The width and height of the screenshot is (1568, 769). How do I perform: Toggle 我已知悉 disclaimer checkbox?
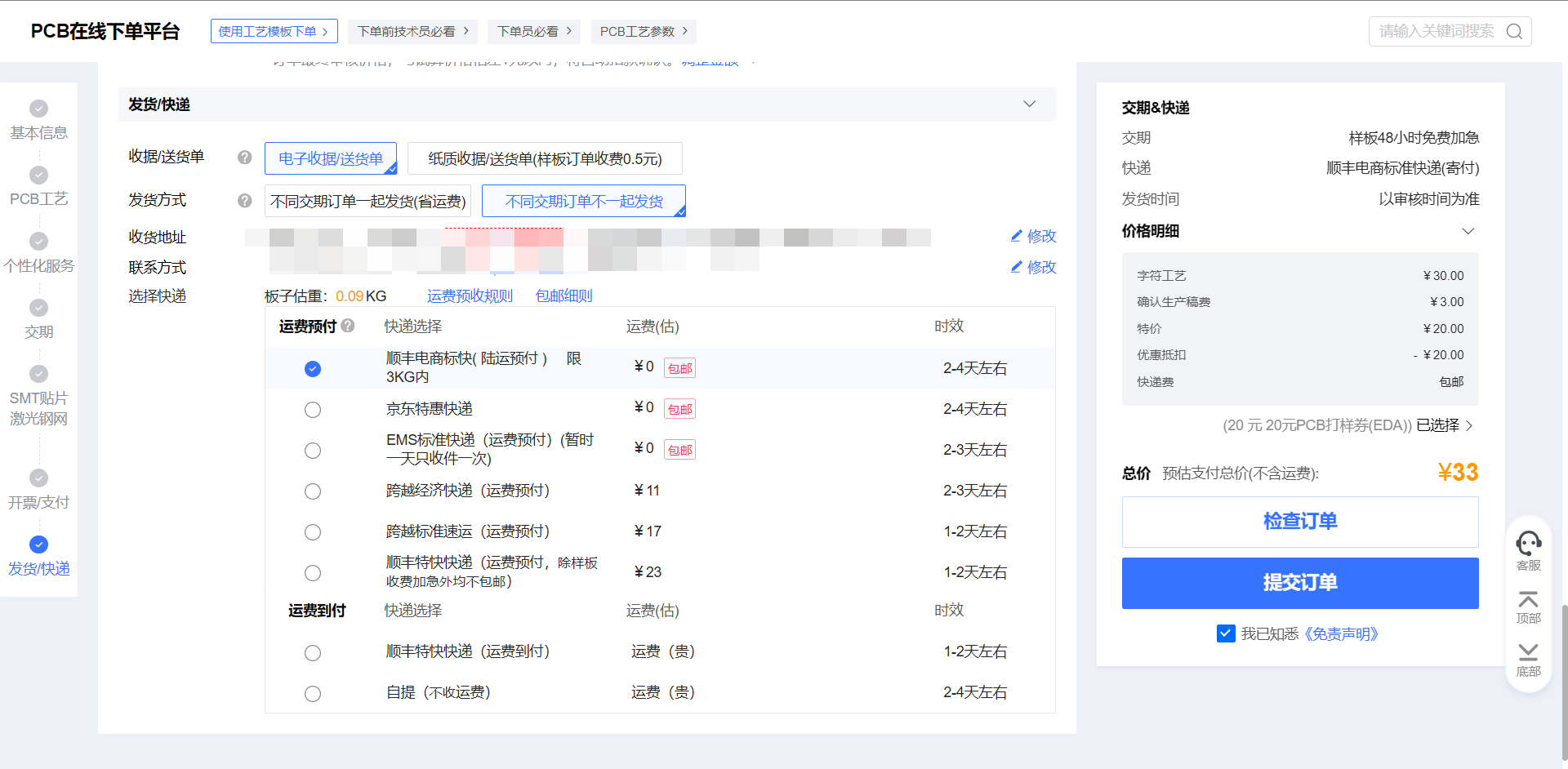pyautogui.click(x=1226, y=633)
